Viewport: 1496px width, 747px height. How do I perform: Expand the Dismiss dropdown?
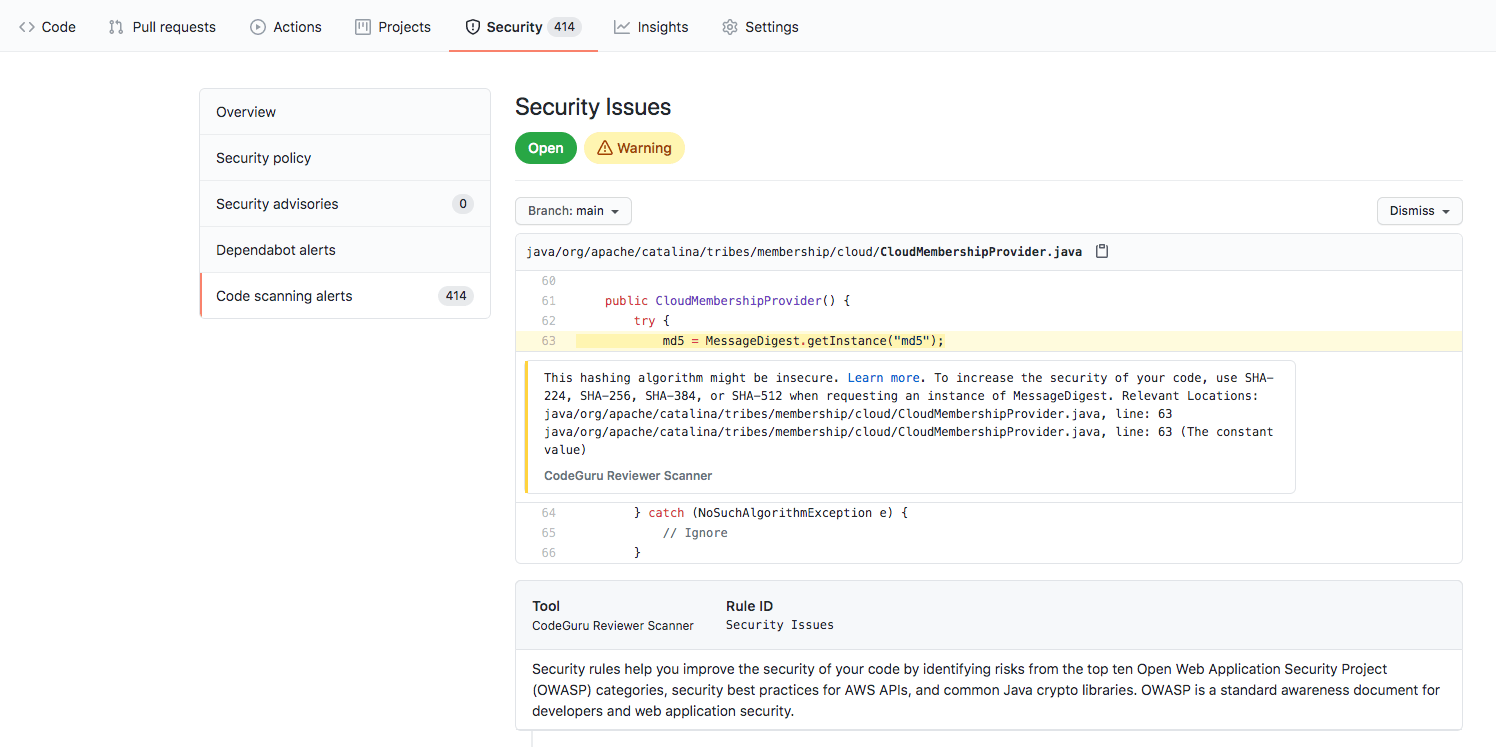(1419, 211)
